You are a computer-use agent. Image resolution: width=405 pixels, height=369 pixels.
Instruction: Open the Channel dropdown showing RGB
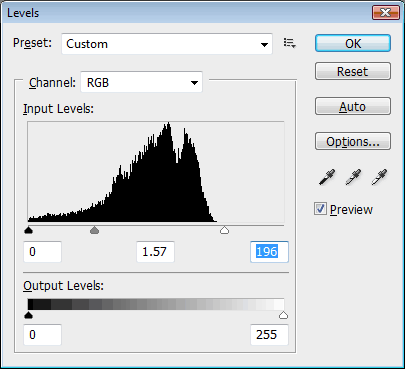141,82
